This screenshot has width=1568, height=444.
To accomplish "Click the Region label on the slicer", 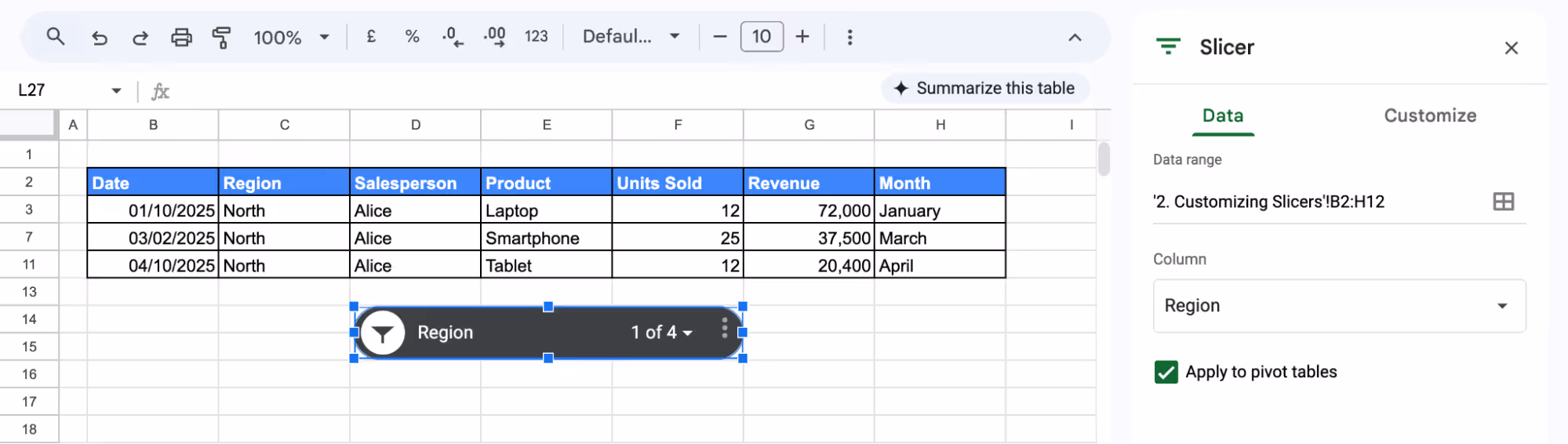I will click(445, 333).
